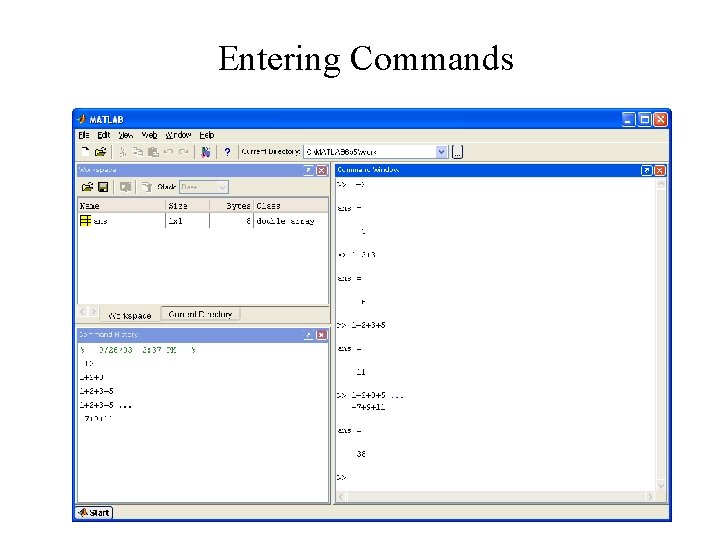Select the green date line in Command History
Image resolution: width=720 pixels, height=540 pixels.
coord(138,350)
